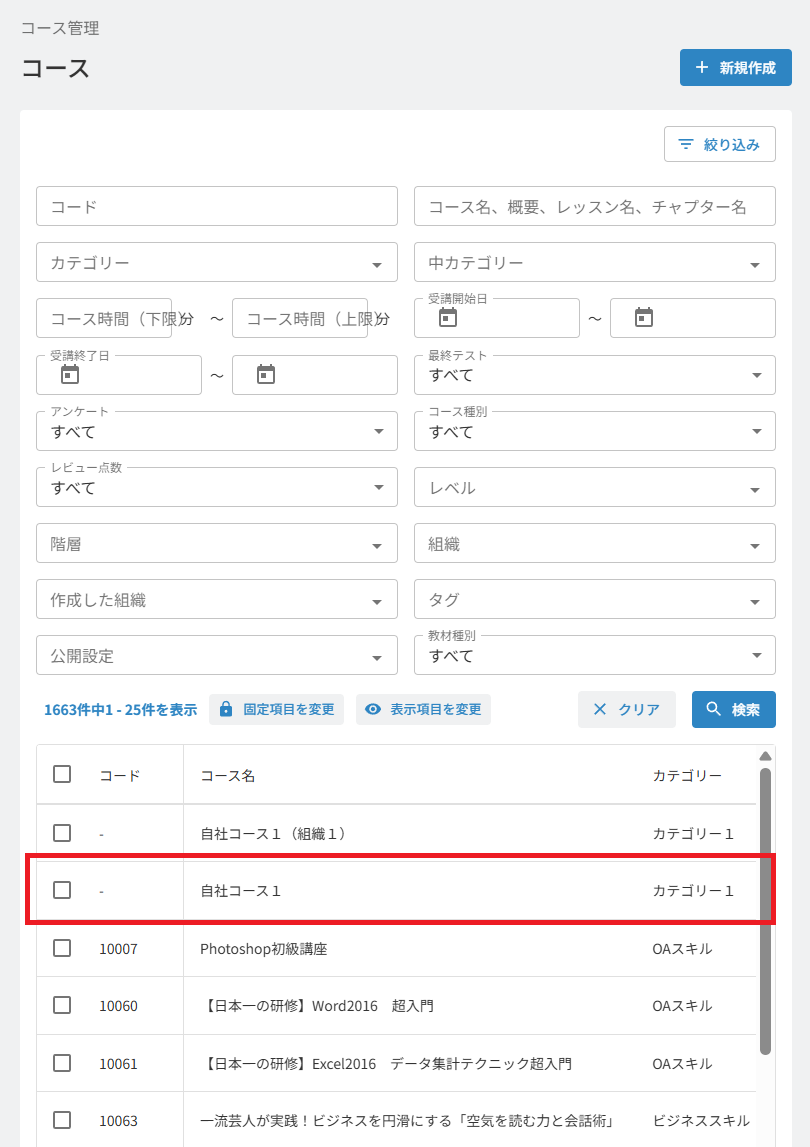Click the 検索 search button

(x=733, y=709)
